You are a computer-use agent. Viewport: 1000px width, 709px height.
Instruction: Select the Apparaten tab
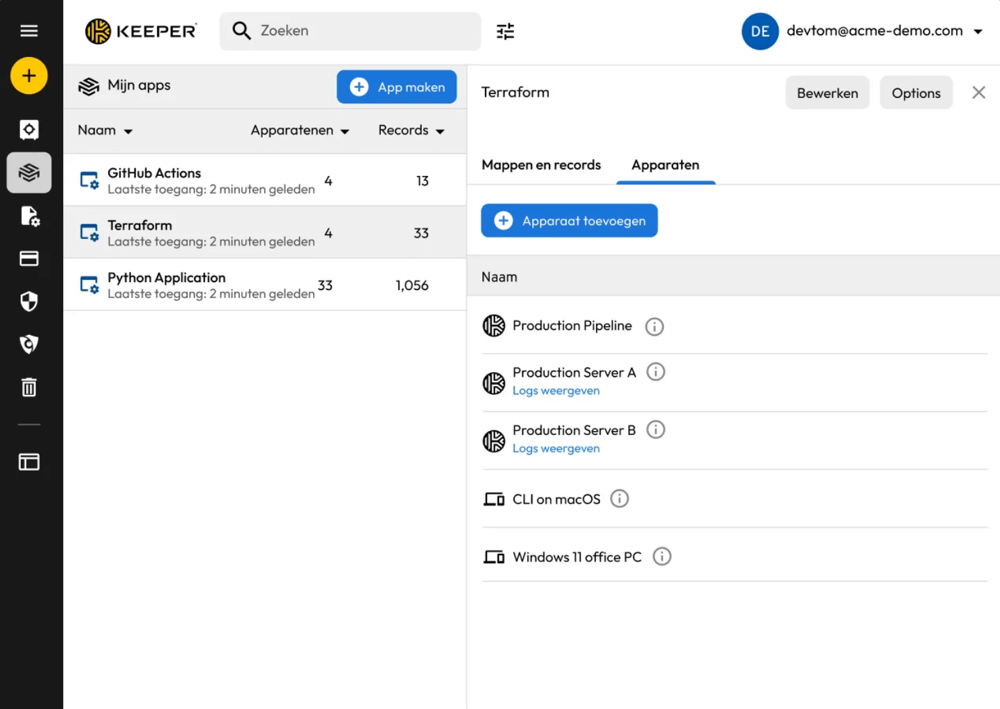coord(665,165)
